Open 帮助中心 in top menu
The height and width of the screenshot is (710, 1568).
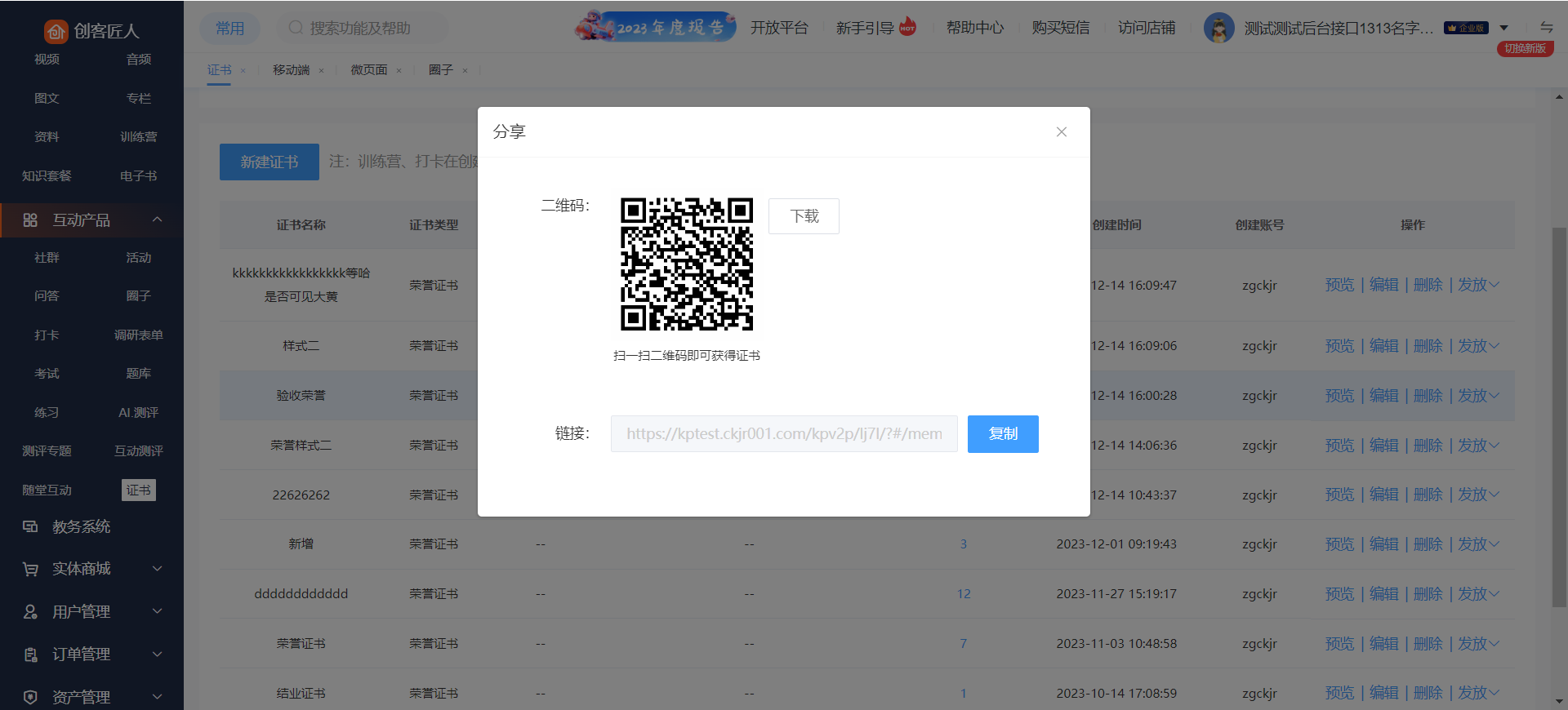pyautogui.click(x=975, y=28)
